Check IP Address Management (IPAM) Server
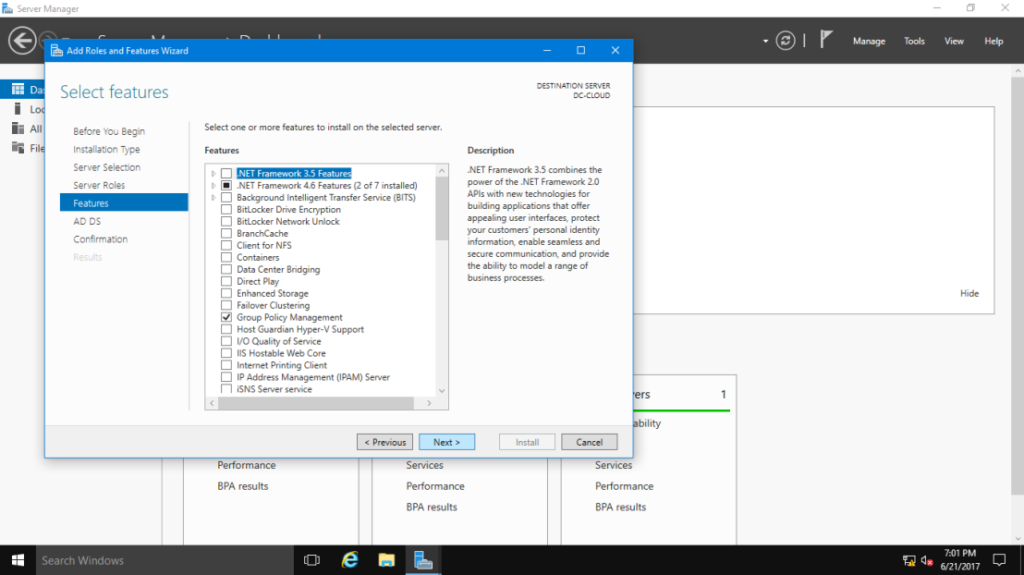This screenshot has width=1024, height=575. coord(227,377)
